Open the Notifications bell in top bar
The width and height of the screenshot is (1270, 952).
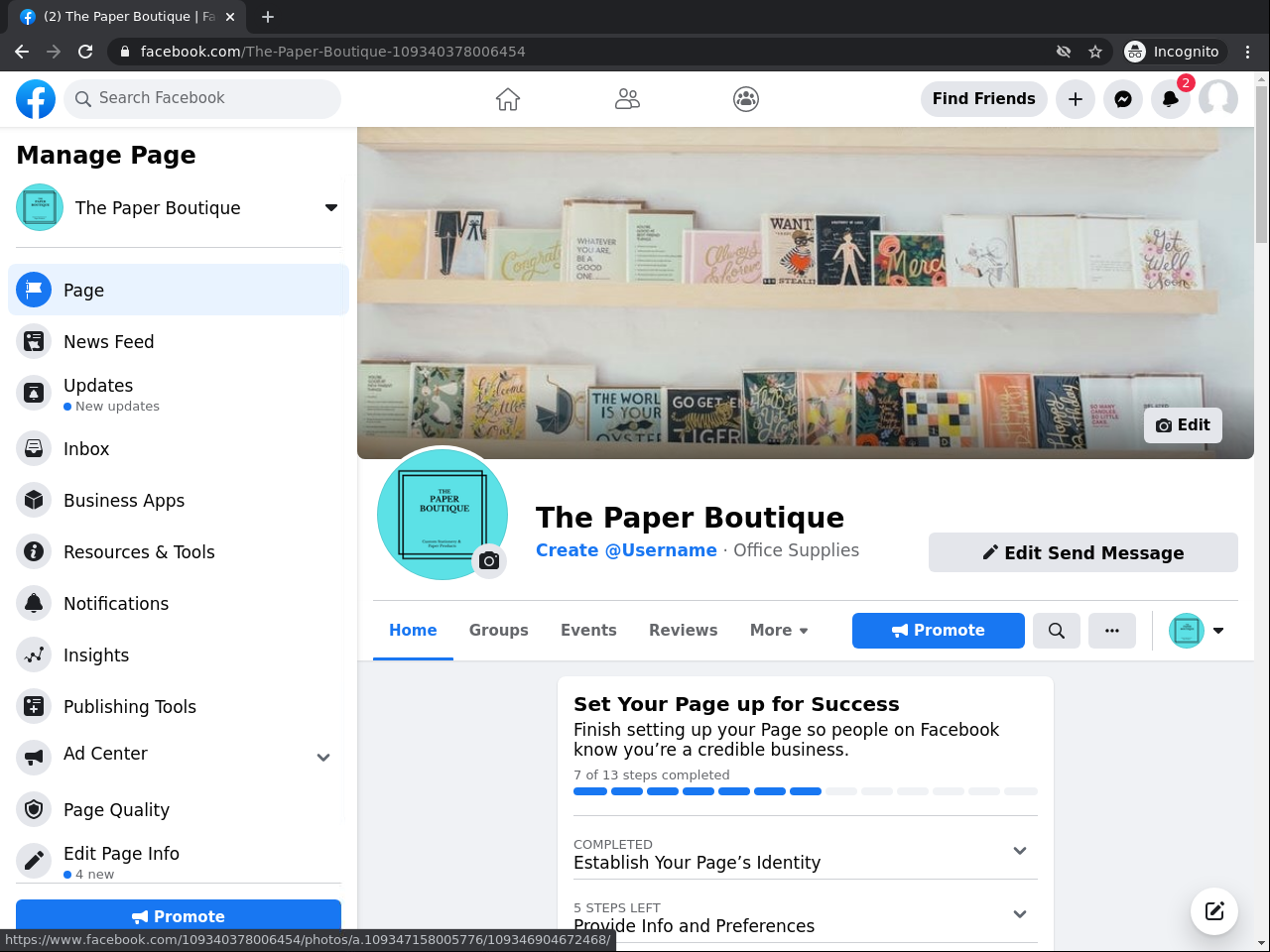1171,99
